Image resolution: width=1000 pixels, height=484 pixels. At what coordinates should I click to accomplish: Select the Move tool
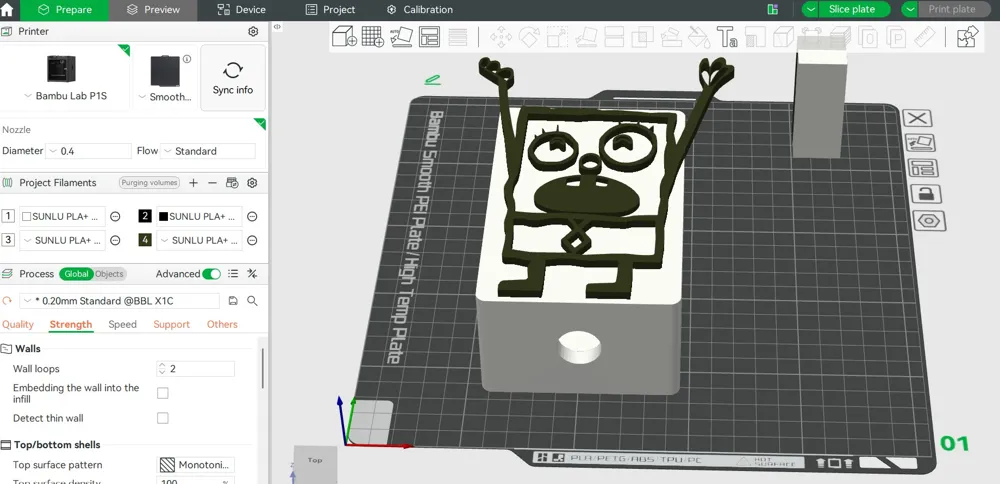(x=501, y=36)
